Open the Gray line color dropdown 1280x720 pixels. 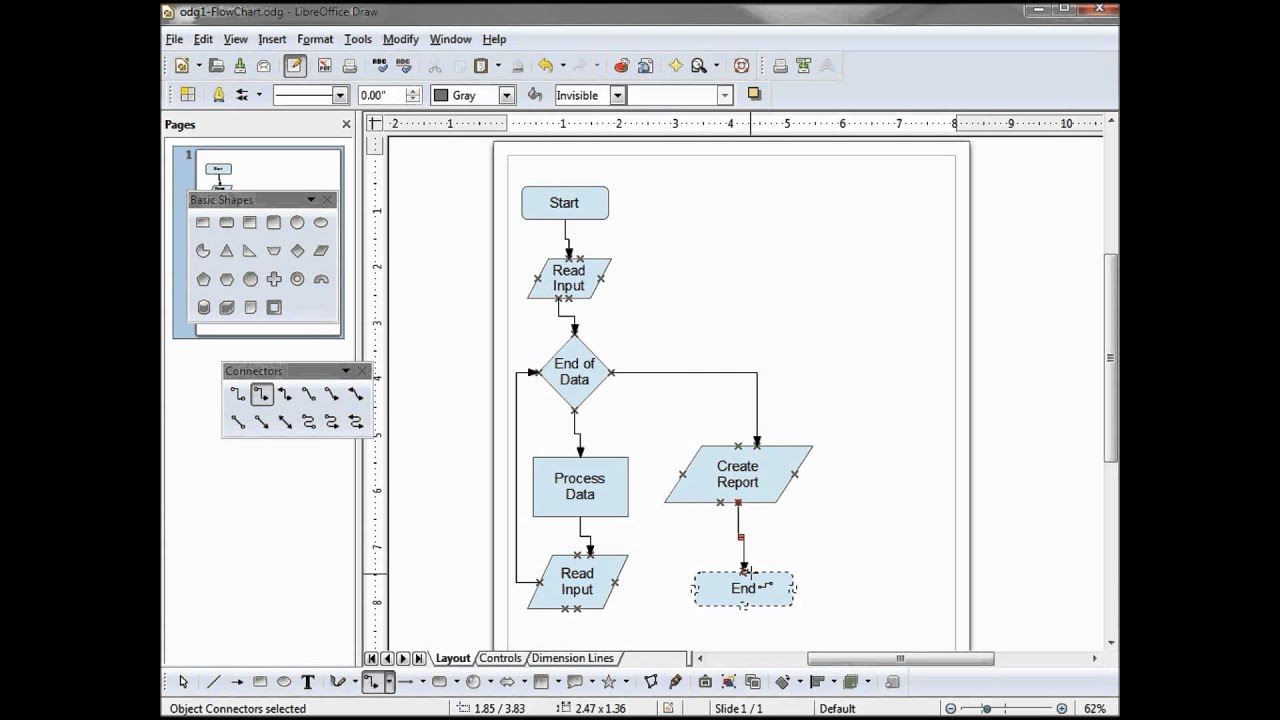[507, 96]
